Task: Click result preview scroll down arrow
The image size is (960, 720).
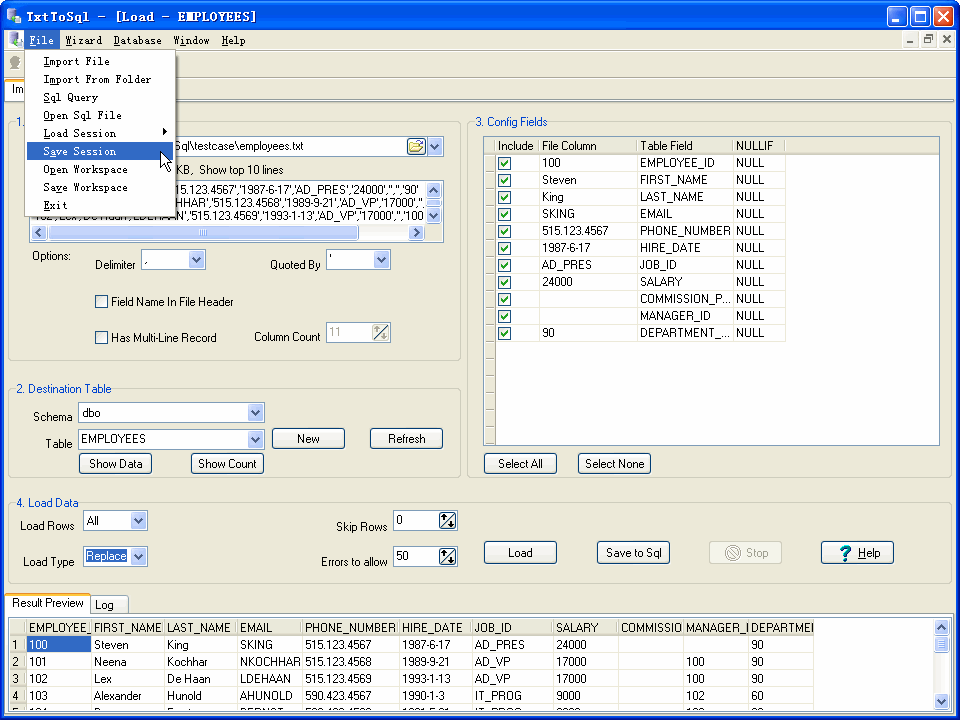Action: [x=942, y=702]
